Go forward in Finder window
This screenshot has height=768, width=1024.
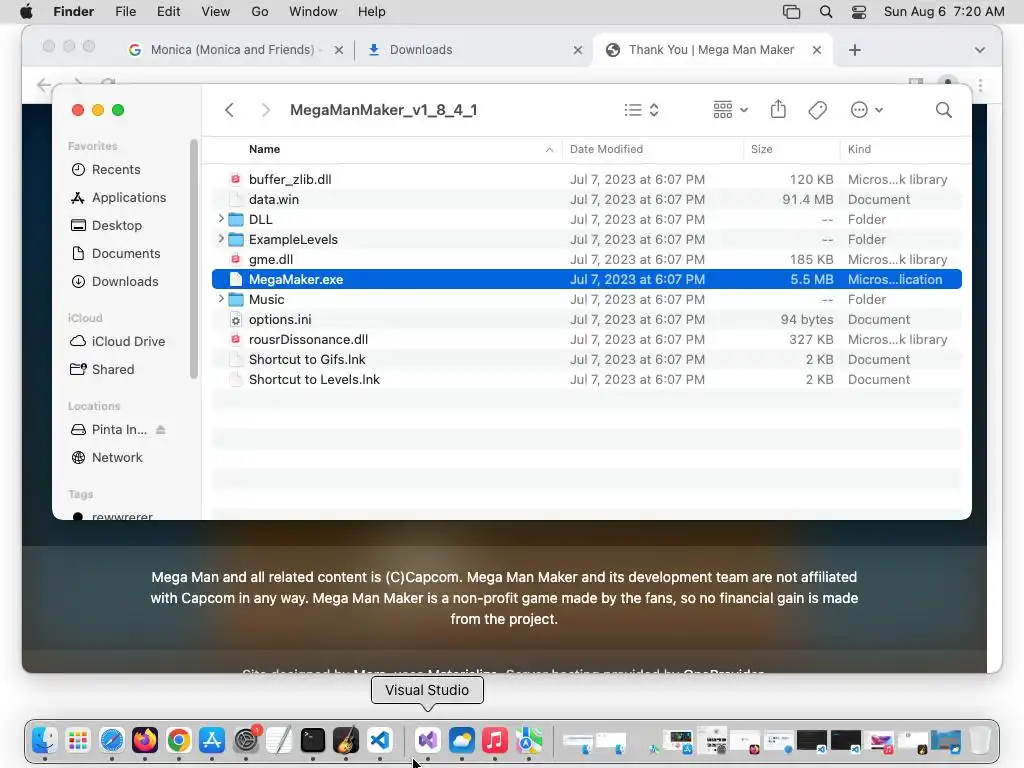click(265, 110)
